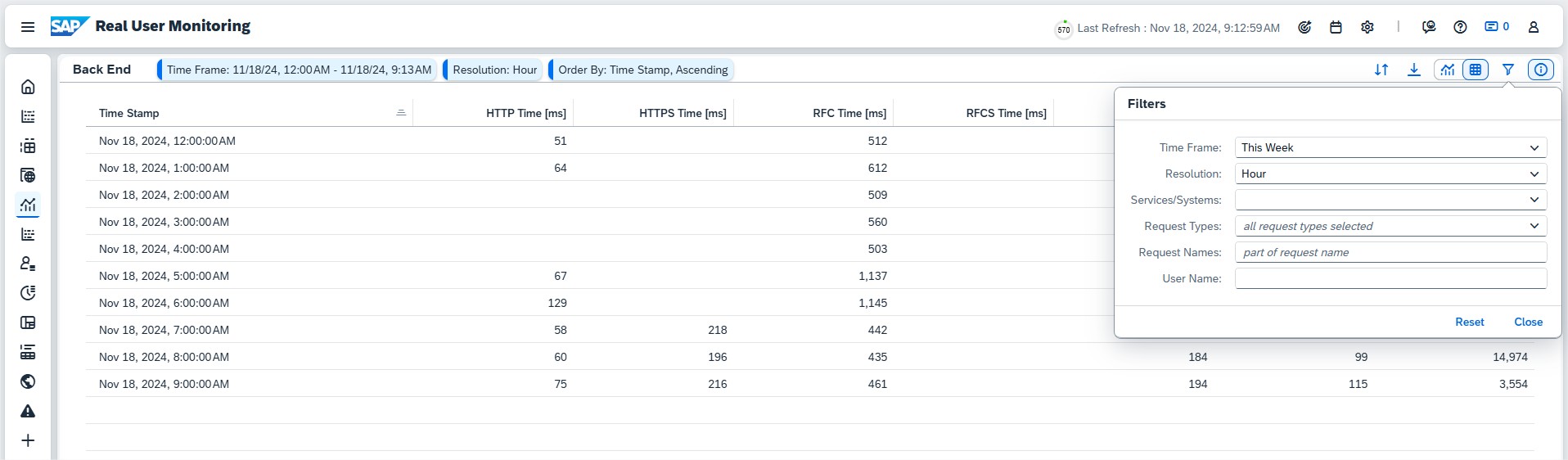Image resolution: width=1568 pixels, height=460 pixels.
Task: Click the alerts warning triangle in sidebar
Action: 28,411
